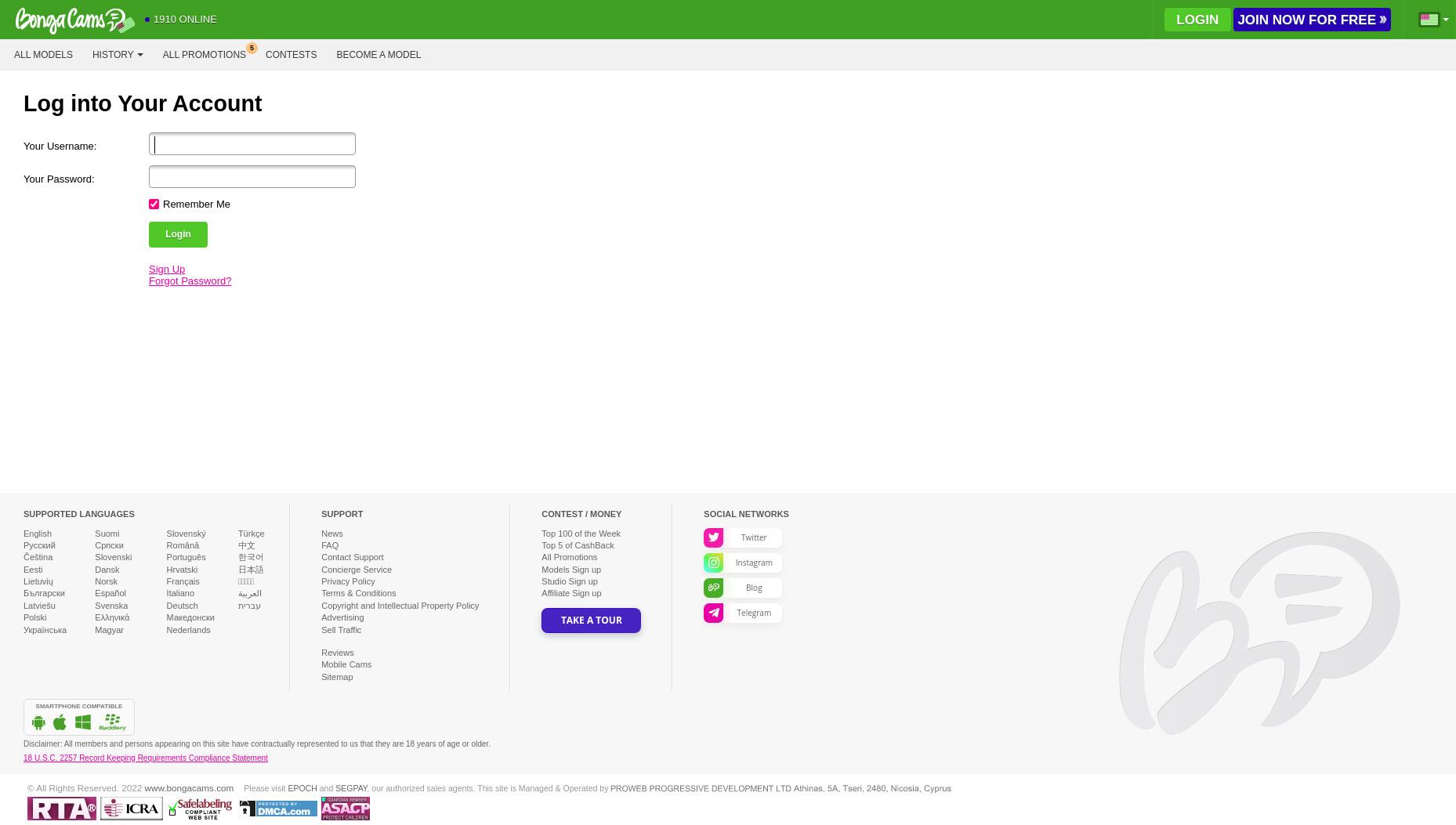The height and width of the screenshot is (825, 1456).
Task: Open the FAQ link
Action: [x=330, y=545]
